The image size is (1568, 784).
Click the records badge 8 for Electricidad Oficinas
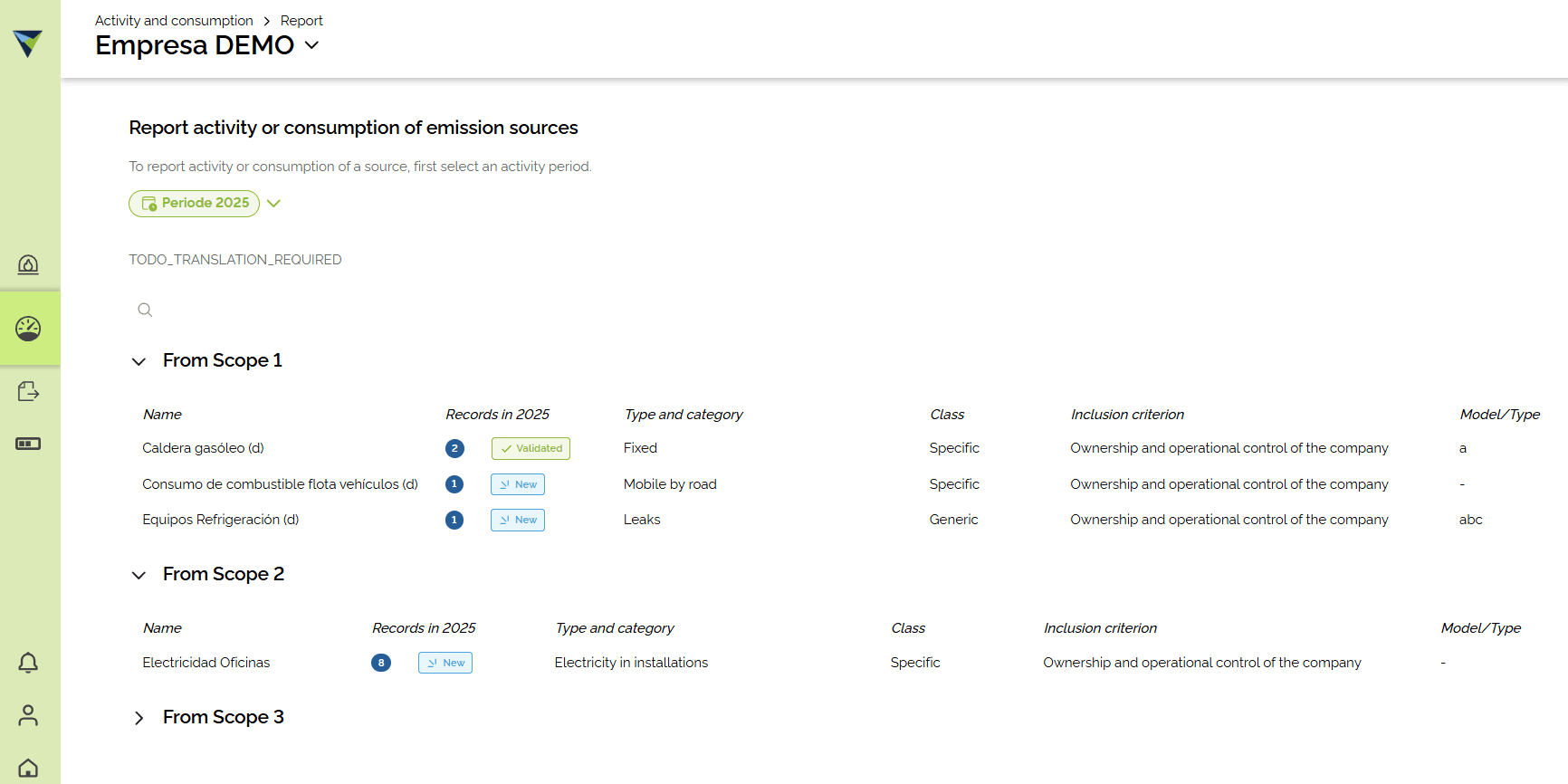point(381,663)
